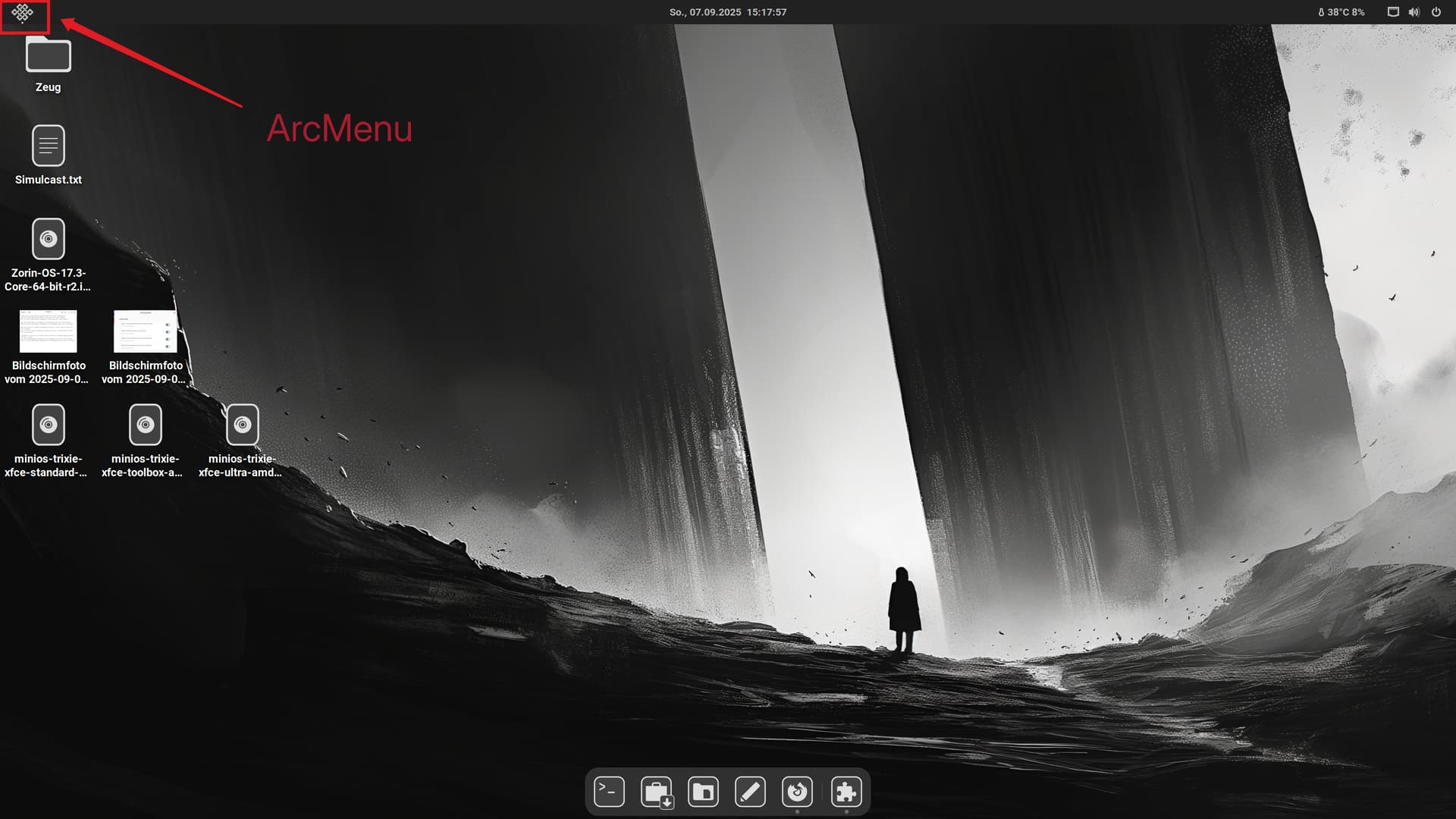Select the first Bildschirmfoto thumbnail
The image size is (1456, 819).
48,331
